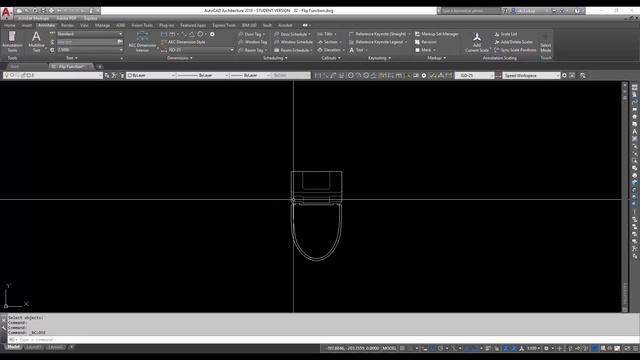Click Window Schedule

[293, 42]
